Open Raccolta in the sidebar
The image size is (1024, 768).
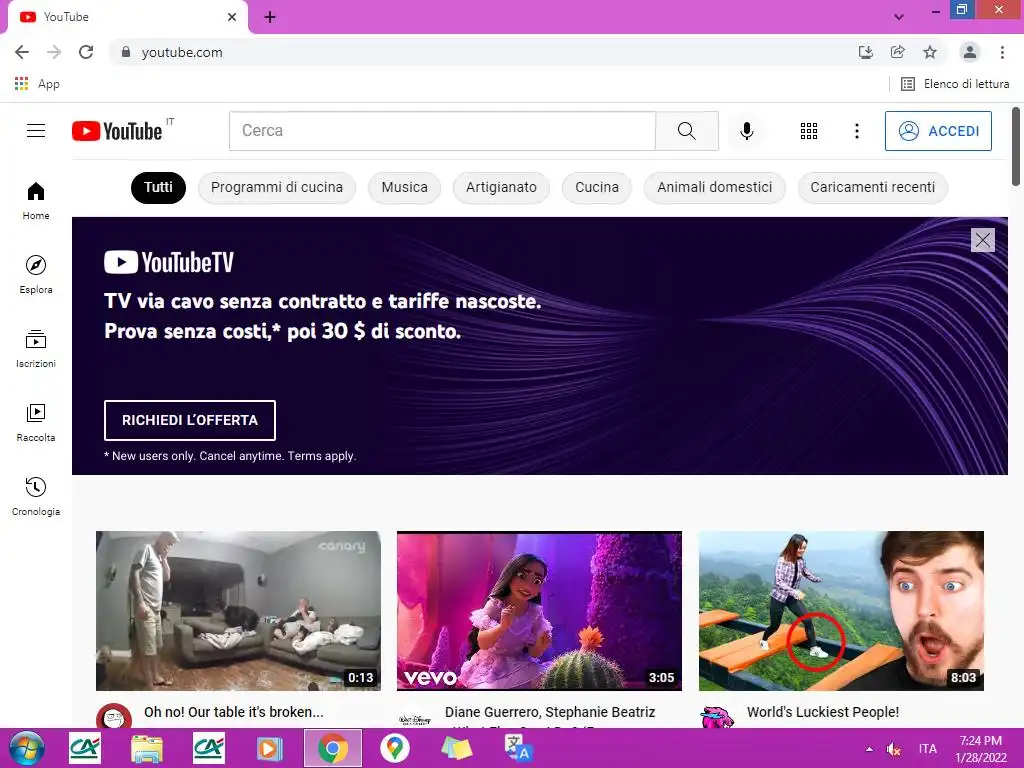click(x=36, y=423)
